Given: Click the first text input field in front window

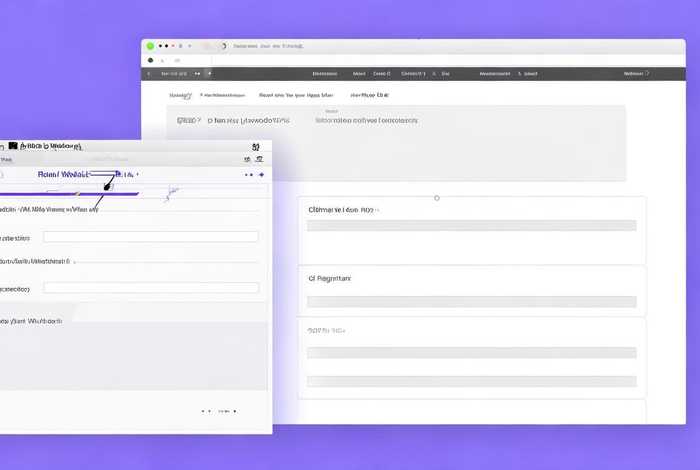Looking at the screenshot, I should pos(150,237).
